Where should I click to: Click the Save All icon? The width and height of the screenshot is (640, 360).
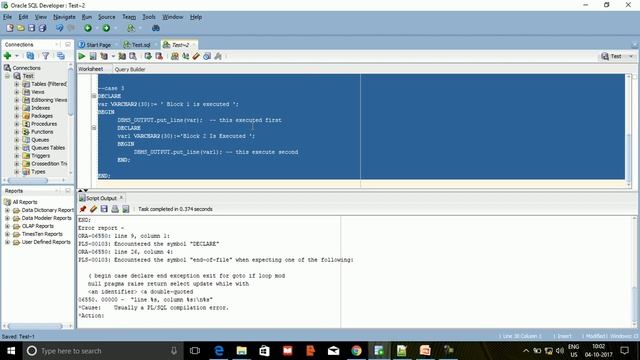coord(42,28)
